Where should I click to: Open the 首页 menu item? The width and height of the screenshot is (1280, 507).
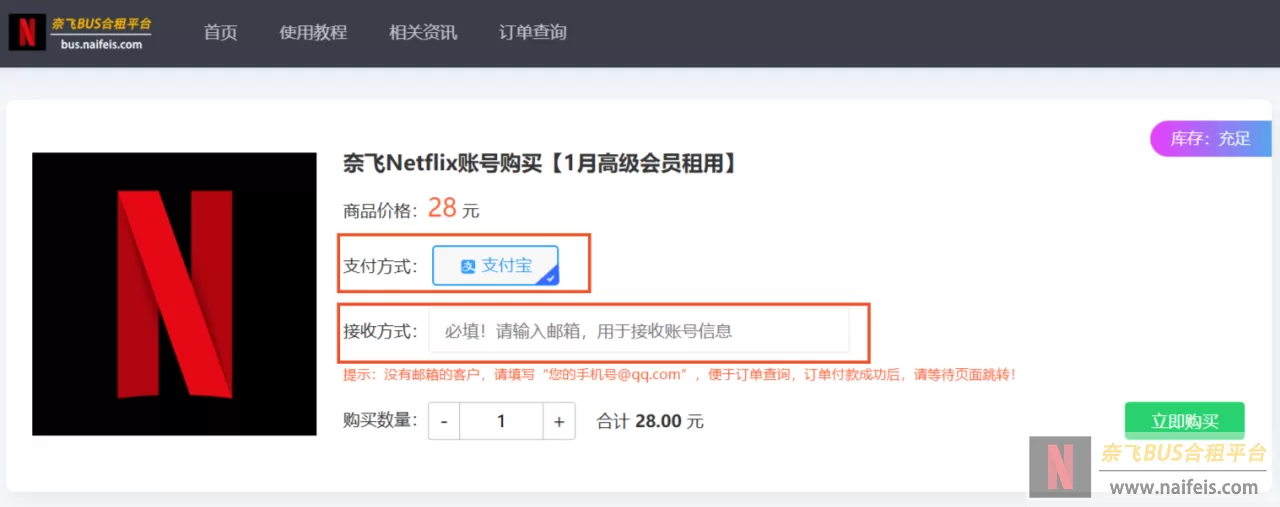[x=220, y=32]
